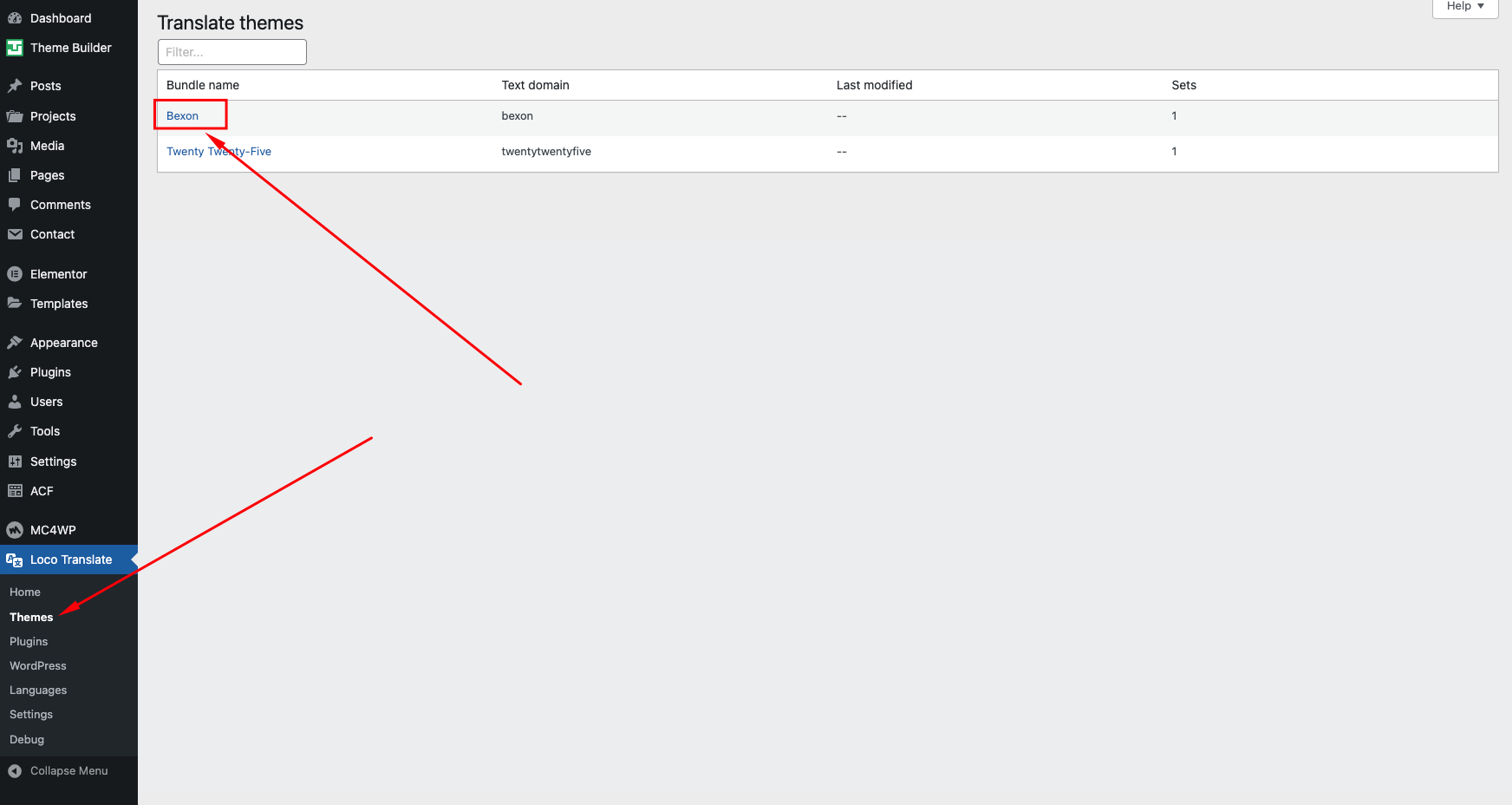Click the Elementor logo icon
The width and height of the screenshot is (1512, 805).
point(15,274)
